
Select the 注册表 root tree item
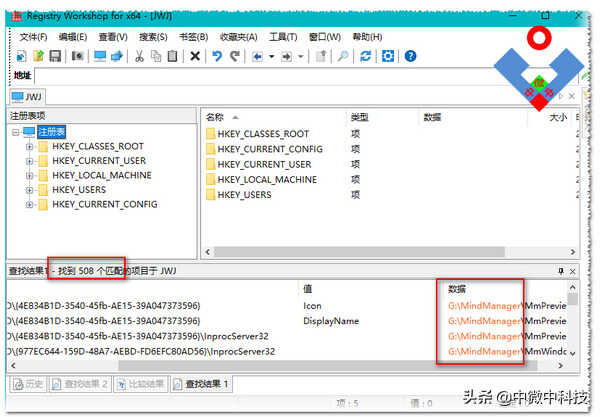pos(51,132)
